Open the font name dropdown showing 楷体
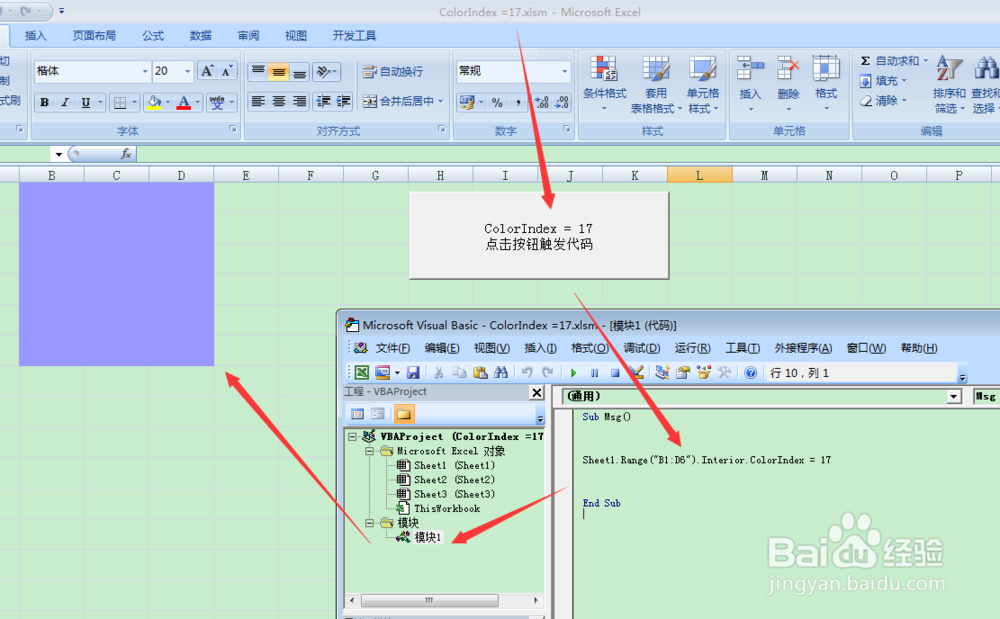Screen dimensions: 1000x619 pos(145,71)
